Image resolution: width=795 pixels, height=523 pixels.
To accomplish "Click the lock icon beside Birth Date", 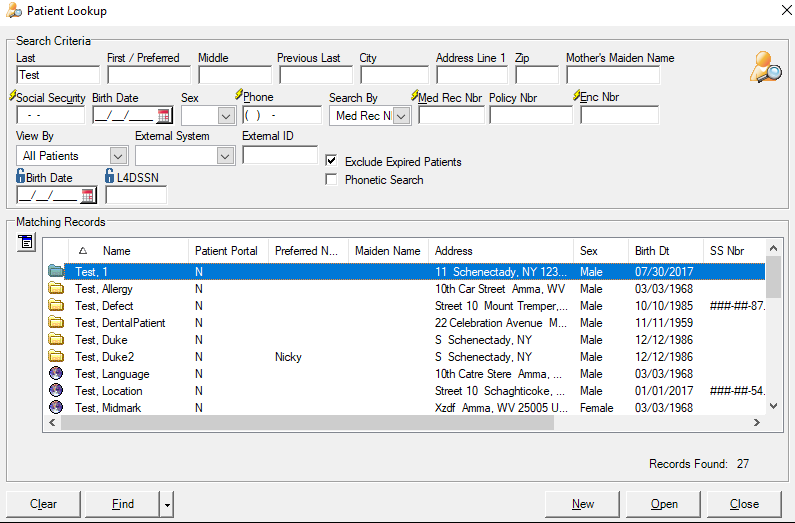I will point(20,176).
